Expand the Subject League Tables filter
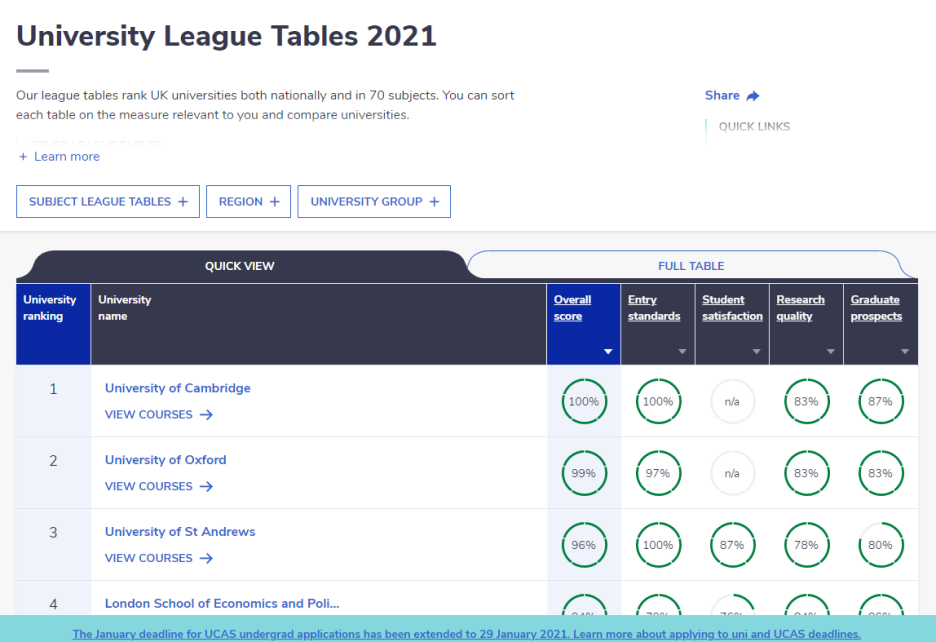The height and width of the screenshot is (642, 936). click(x=108, y=201)
